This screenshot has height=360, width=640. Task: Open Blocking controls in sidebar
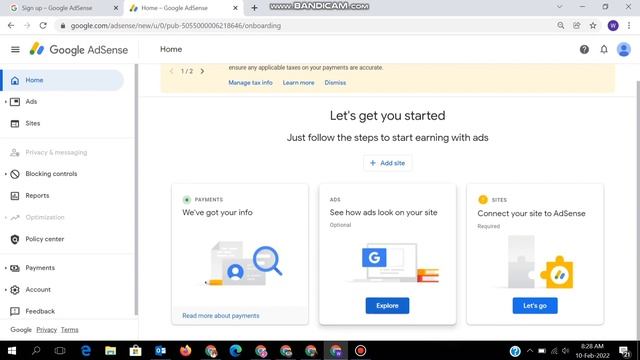pyautogui.click(x=51, y=174)
